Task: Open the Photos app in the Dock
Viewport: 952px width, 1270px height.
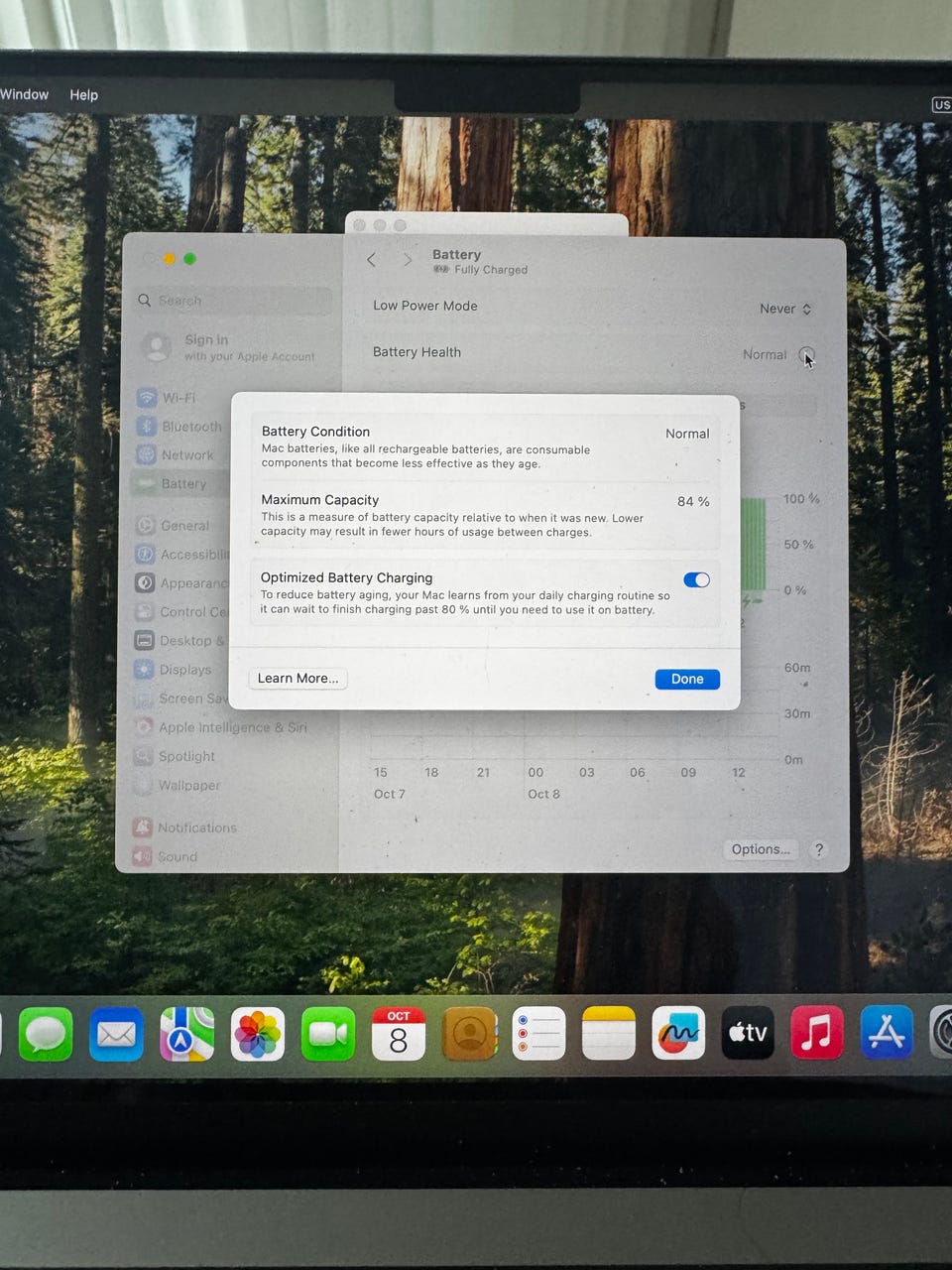Action: click(x=257, y=1034)
